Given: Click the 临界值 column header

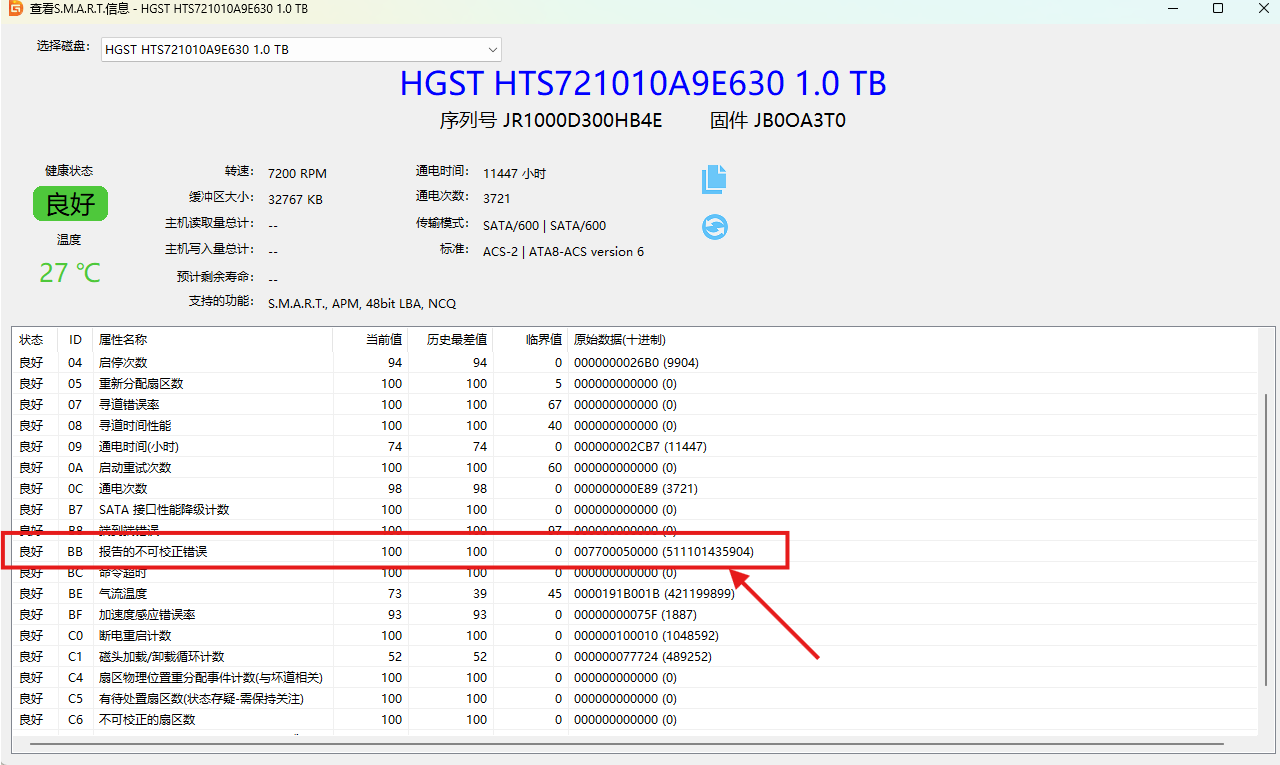Looking at the screenshot, I should [530, 340].
